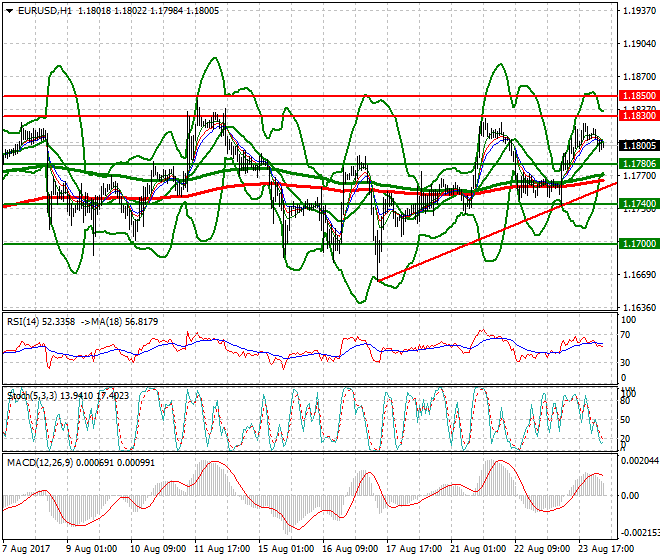Click the 21 Aug 01:00 time label
660x560 pixels.
coord(476,549)
